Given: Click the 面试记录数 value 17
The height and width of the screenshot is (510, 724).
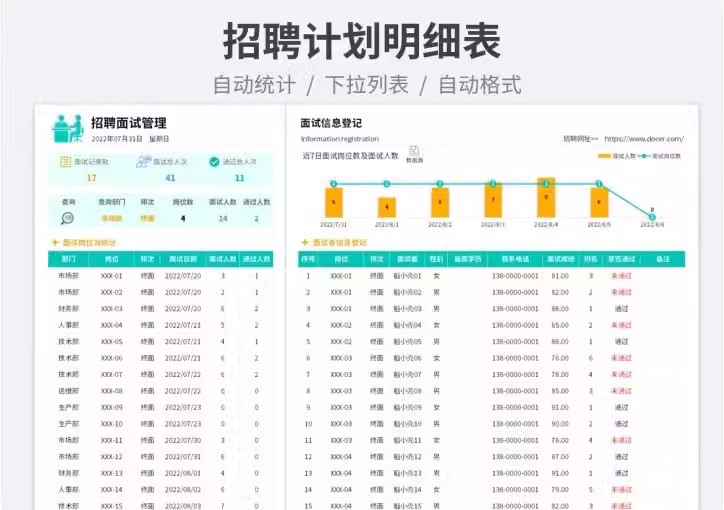Looking at the screenshot, I should 91,178.
